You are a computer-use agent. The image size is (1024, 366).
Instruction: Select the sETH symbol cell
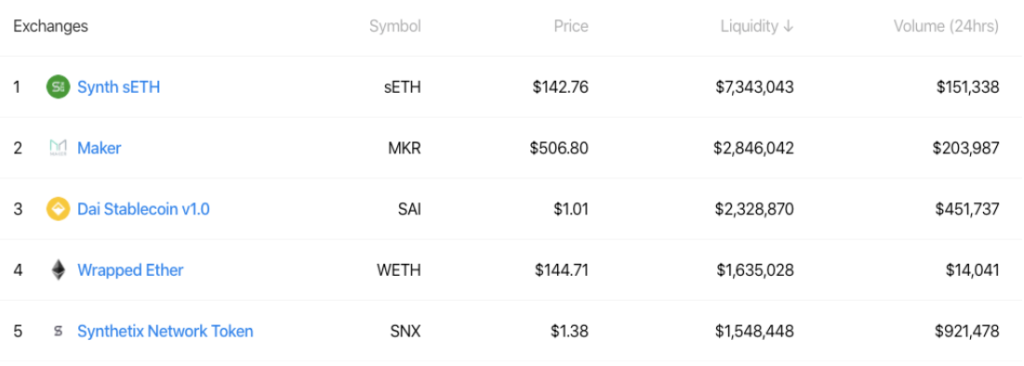click(402, 87)
